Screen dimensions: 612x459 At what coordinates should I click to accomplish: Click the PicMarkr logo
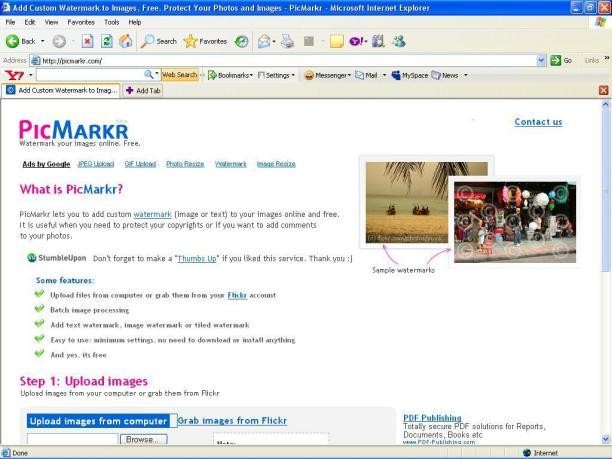74,130
